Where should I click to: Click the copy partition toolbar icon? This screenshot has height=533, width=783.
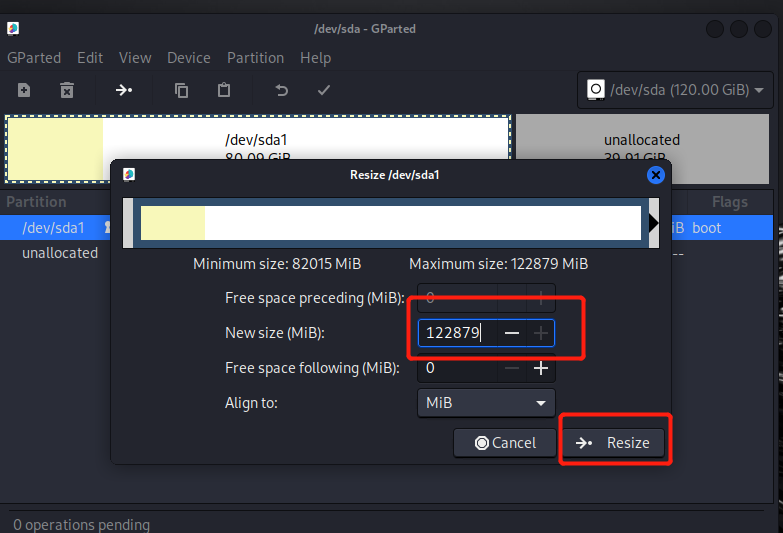tap(181, 90)
